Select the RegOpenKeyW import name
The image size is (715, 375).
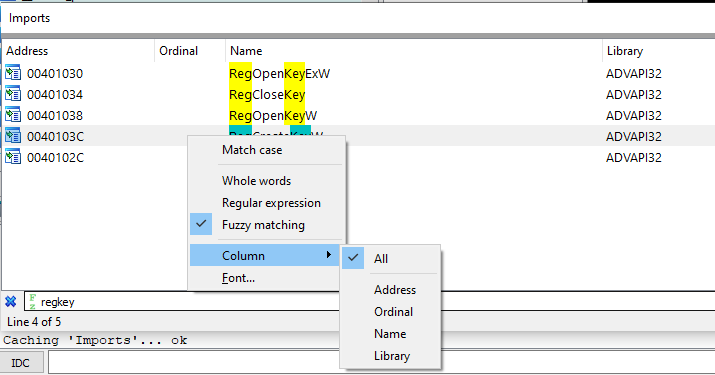click(x=273, y=115)
